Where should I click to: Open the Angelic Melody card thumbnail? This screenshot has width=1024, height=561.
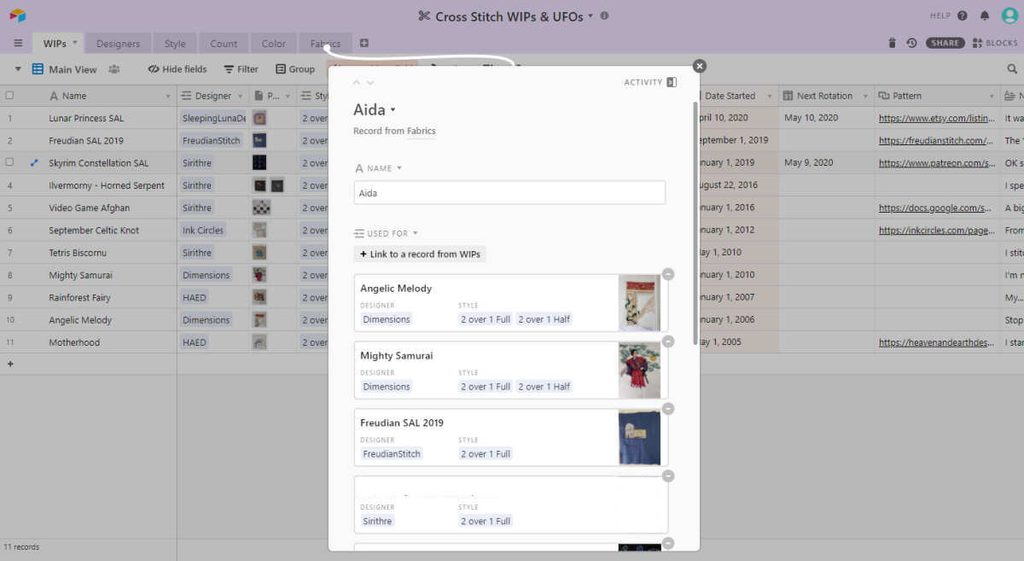click(x=639, y=302)
